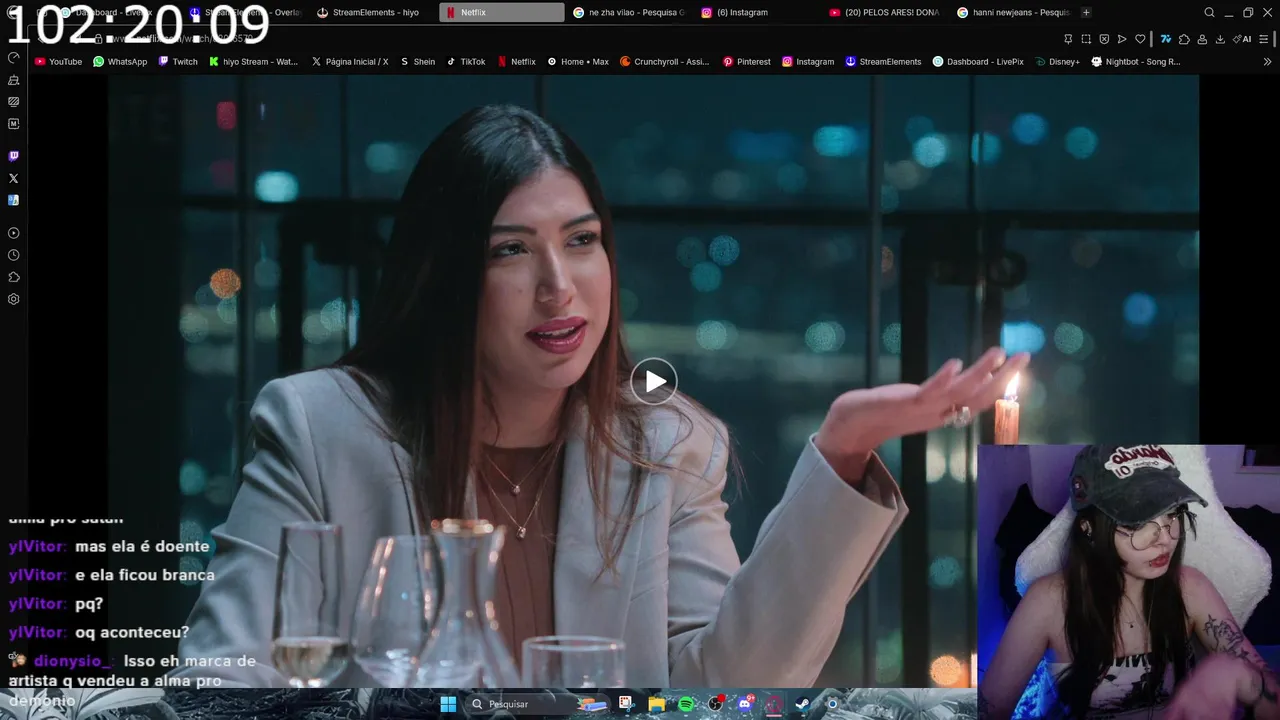Open the extensions cube icon
Viewport: 1280px width, 720px height.
[1184, 39]
